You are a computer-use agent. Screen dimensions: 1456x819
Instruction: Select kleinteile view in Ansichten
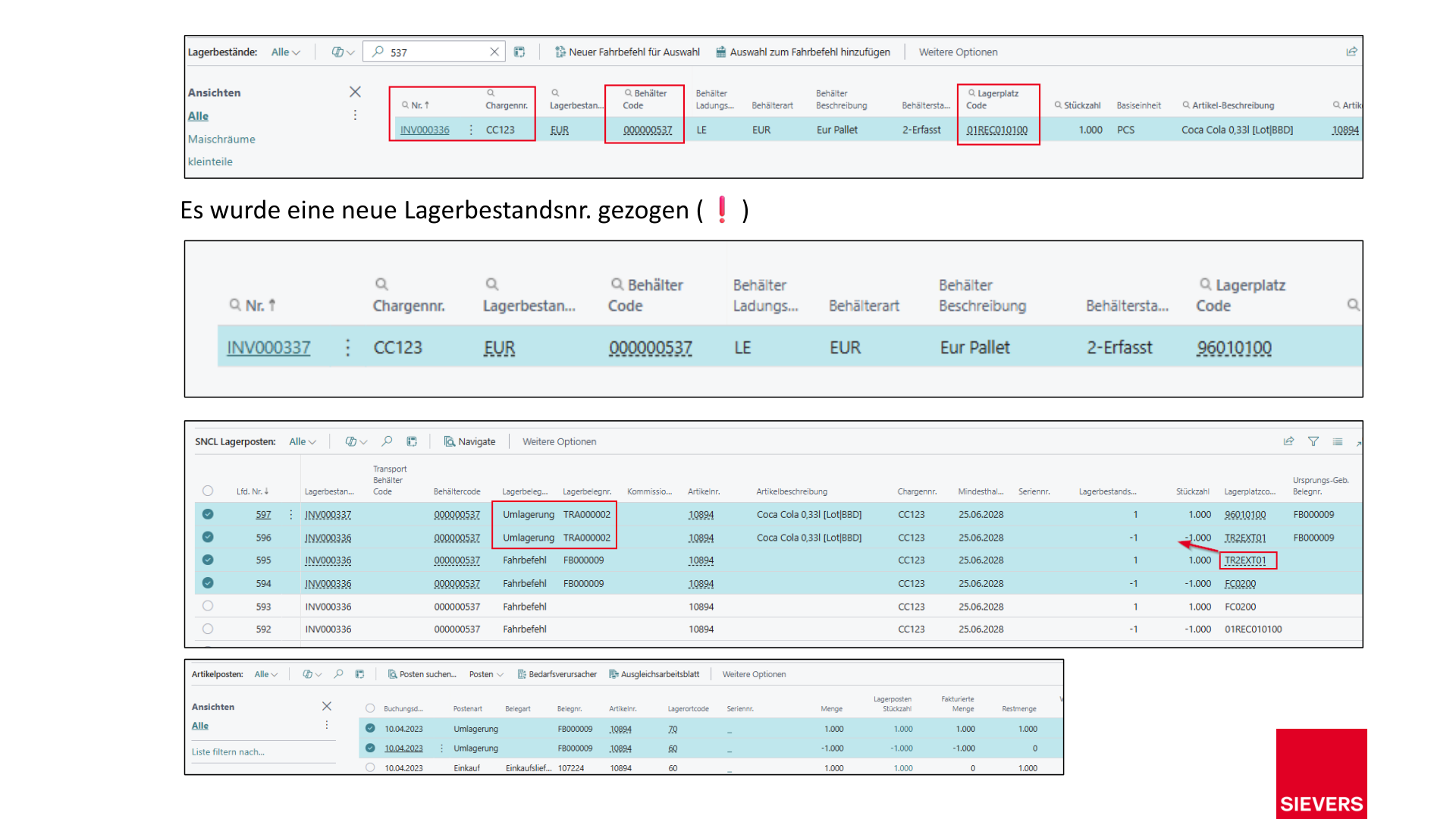point(210,162)
